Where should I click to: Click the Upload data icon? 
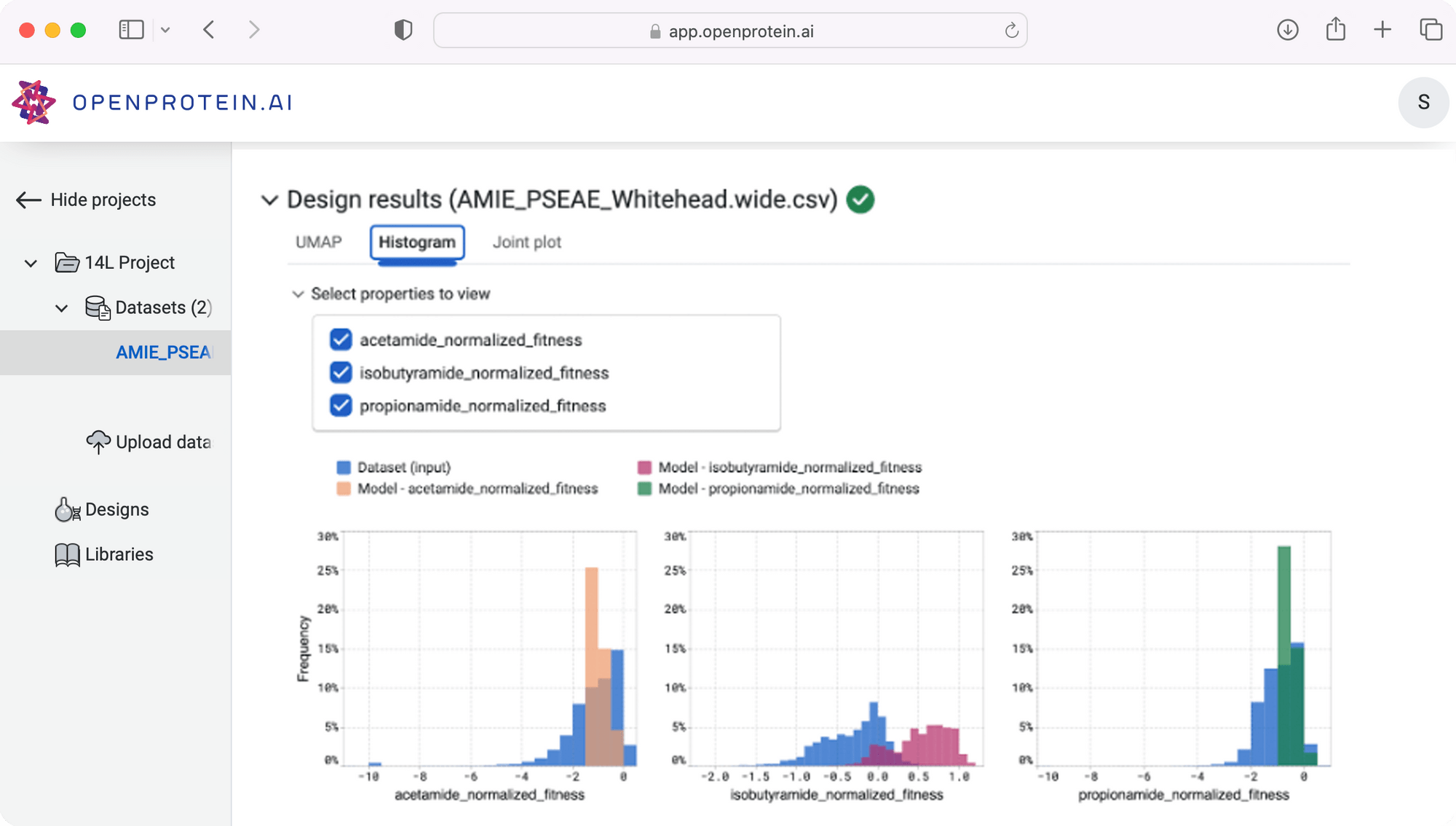[x=98, y=441]
